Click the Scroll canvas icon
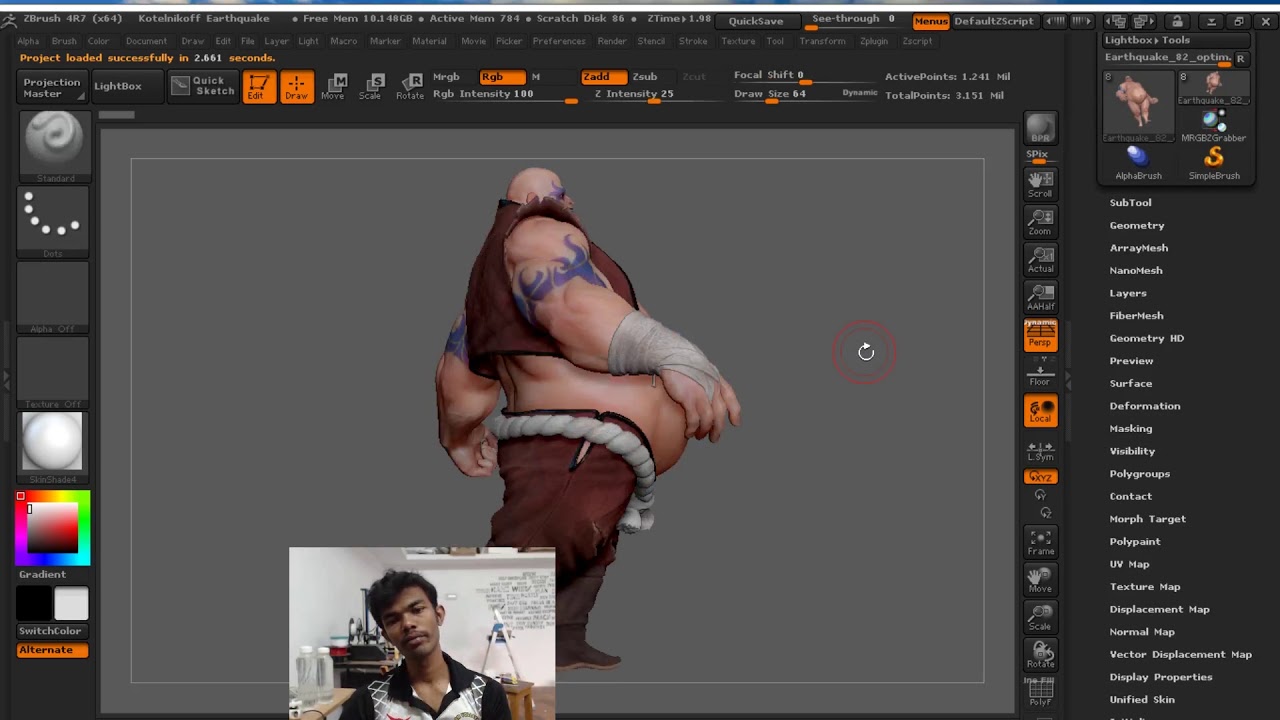Viewport: 1280px width, 720px height. tap(1040, 184)
